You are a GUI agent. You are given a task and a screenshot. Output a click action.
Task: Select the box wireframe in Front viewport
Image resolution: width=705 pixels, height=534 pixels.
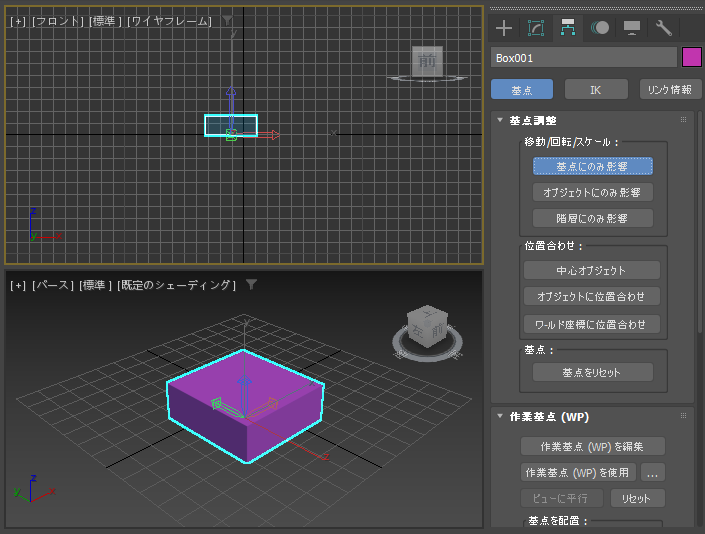tap(231, 125)
